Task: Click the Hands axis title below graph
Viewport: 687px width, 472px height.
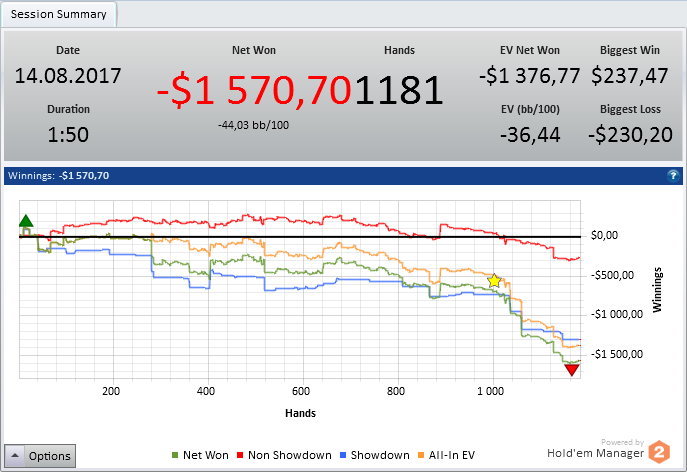Action: pos(301,413)
